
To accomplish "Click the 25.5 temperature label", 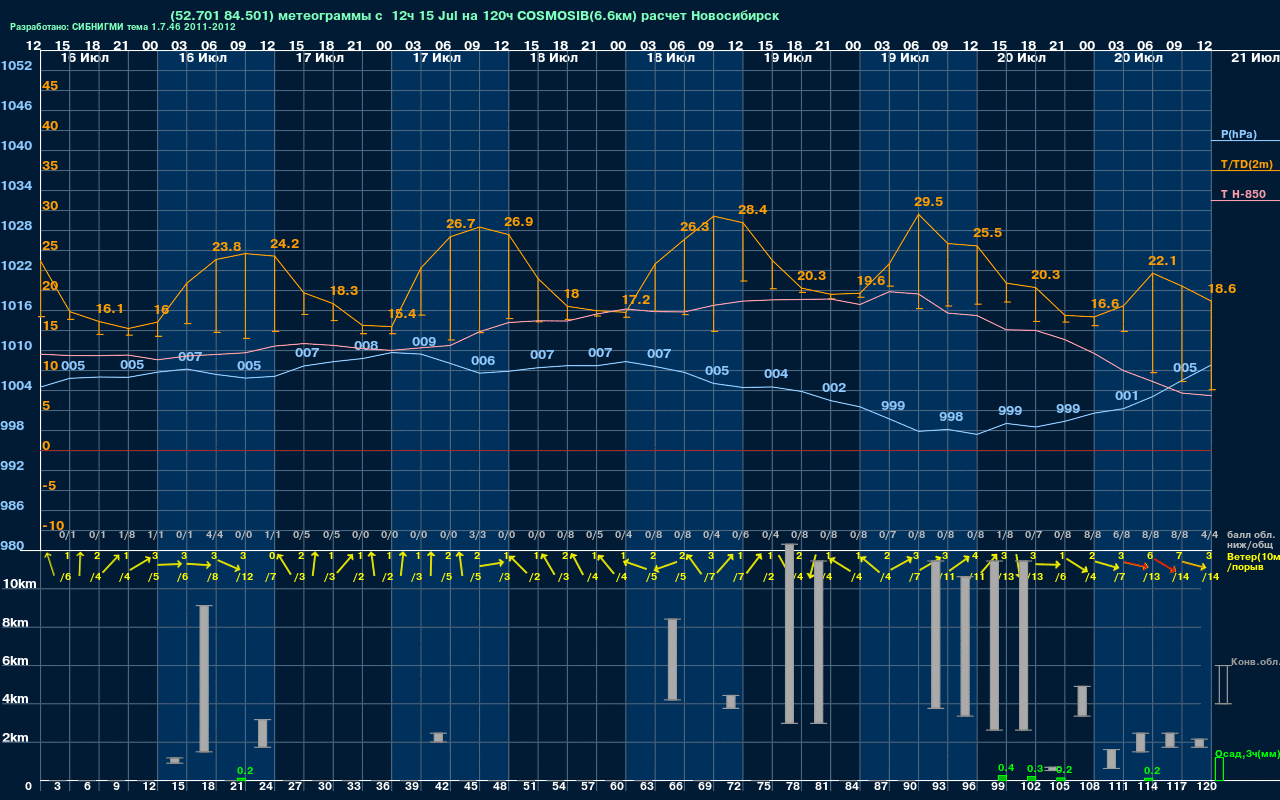I will [x=987, y=233].
